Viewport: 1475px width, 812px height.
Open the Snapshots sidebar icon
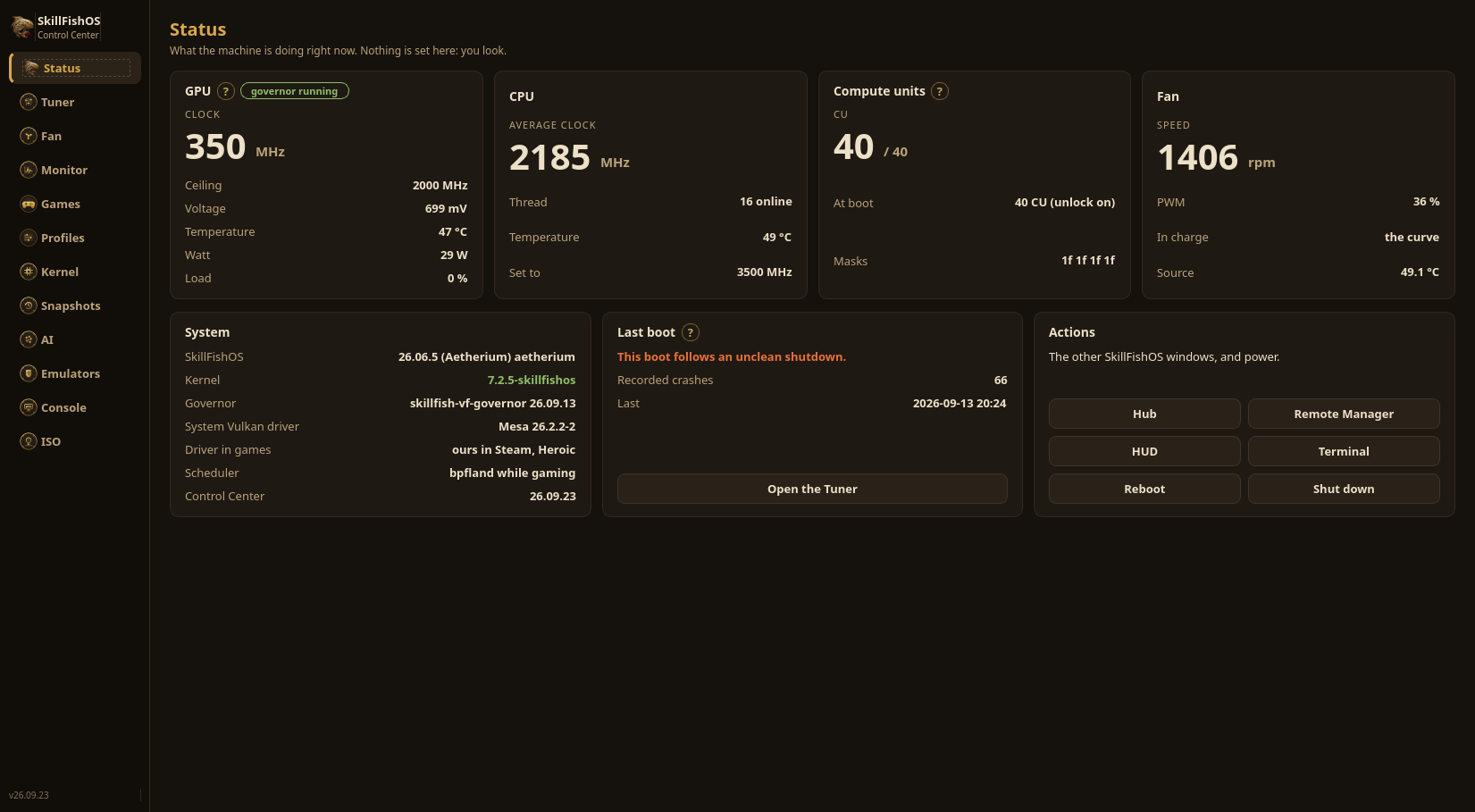click(x=29, y=306)
